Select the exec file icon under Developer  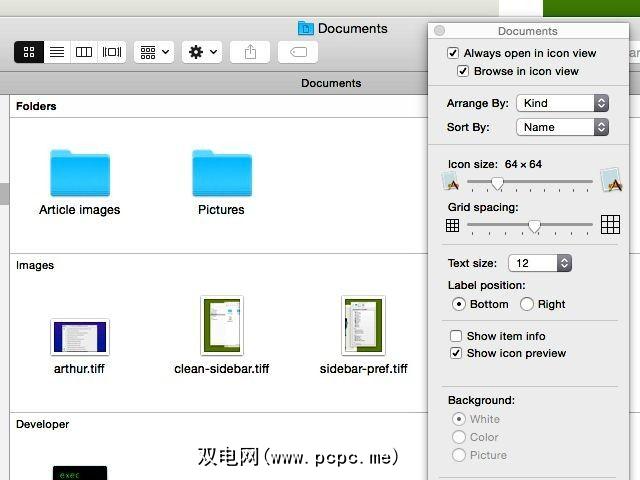80,473
